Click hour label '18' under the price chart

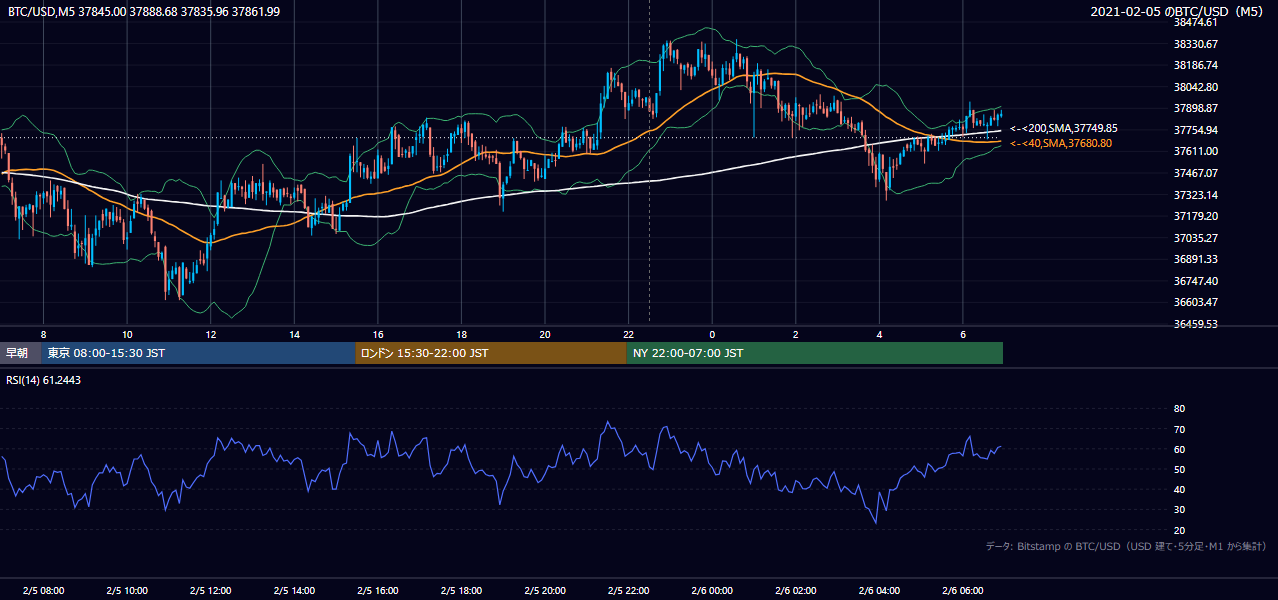[x=462, y=334]
